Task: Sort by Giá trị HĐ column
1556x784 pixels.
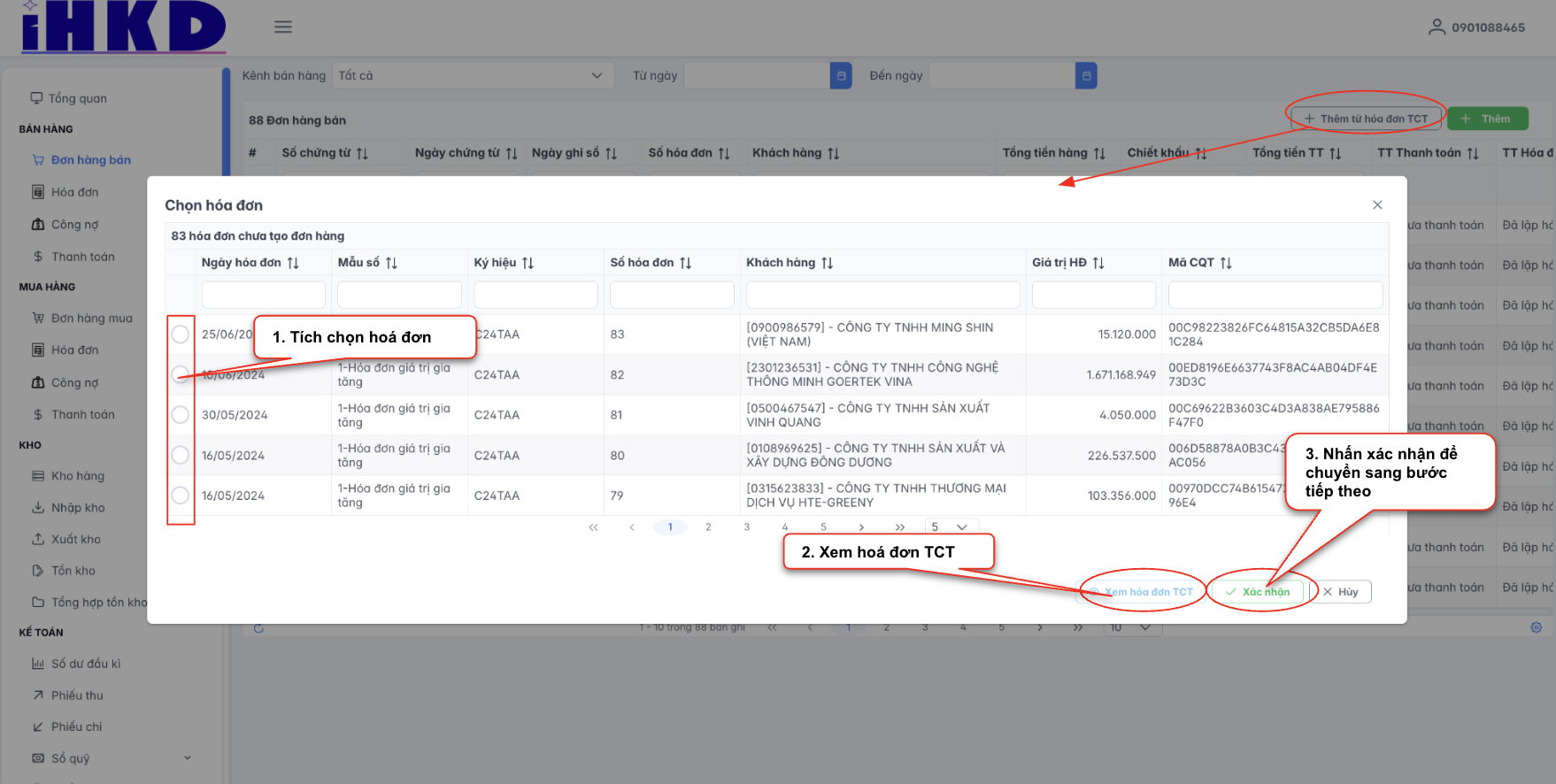Action: (x=1098, y=264)
